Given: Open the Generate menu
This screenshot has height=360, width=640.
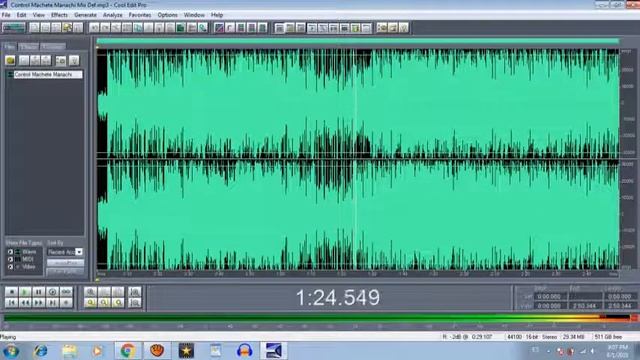Looking at the screenshot, I should 85,15.
